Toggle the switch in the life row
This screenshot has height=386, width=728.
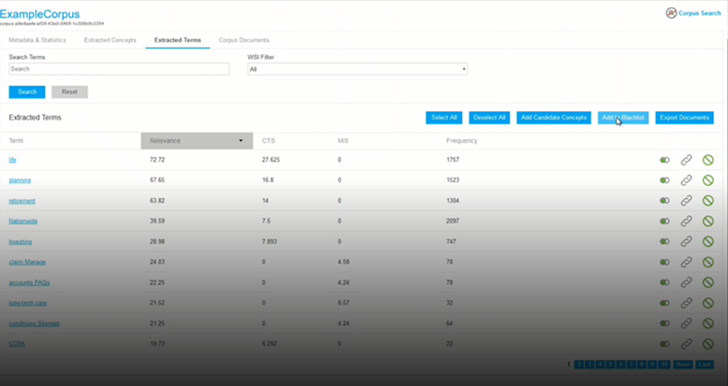pyautogui.click(x=665, y=160)
